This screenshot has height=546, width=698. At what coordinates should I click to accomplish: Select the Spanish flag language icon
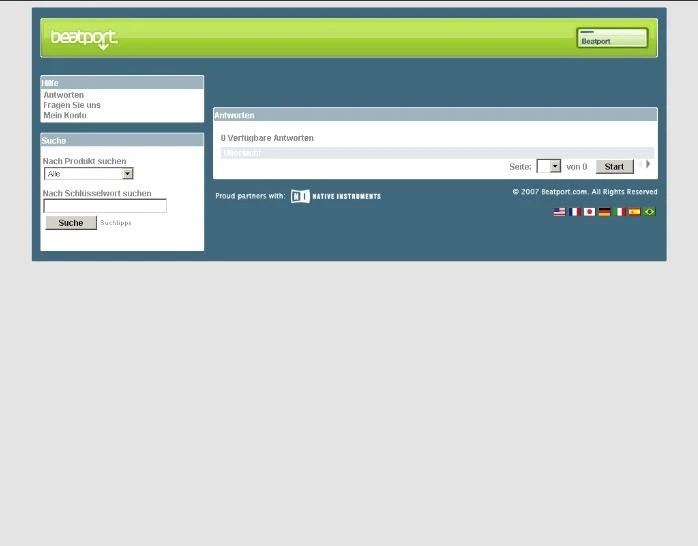point(634,212)
